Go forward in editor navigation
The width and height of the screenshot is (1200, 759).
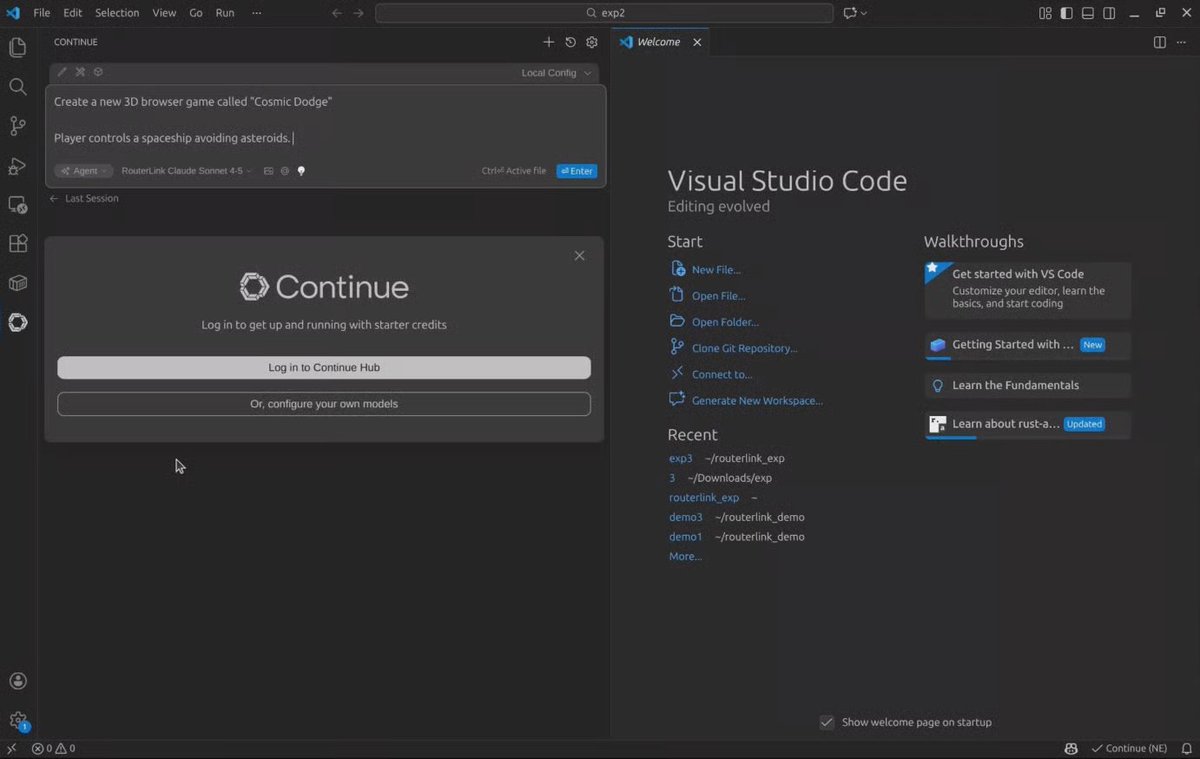(358, 13)
